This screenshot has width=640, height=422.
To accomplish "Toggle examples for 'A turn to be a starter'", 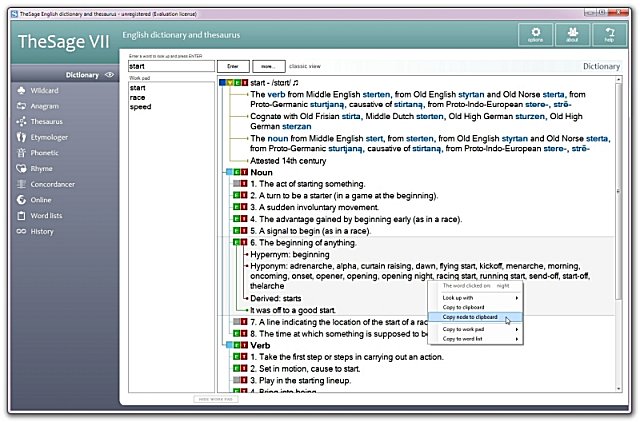I will pos(237,195).
